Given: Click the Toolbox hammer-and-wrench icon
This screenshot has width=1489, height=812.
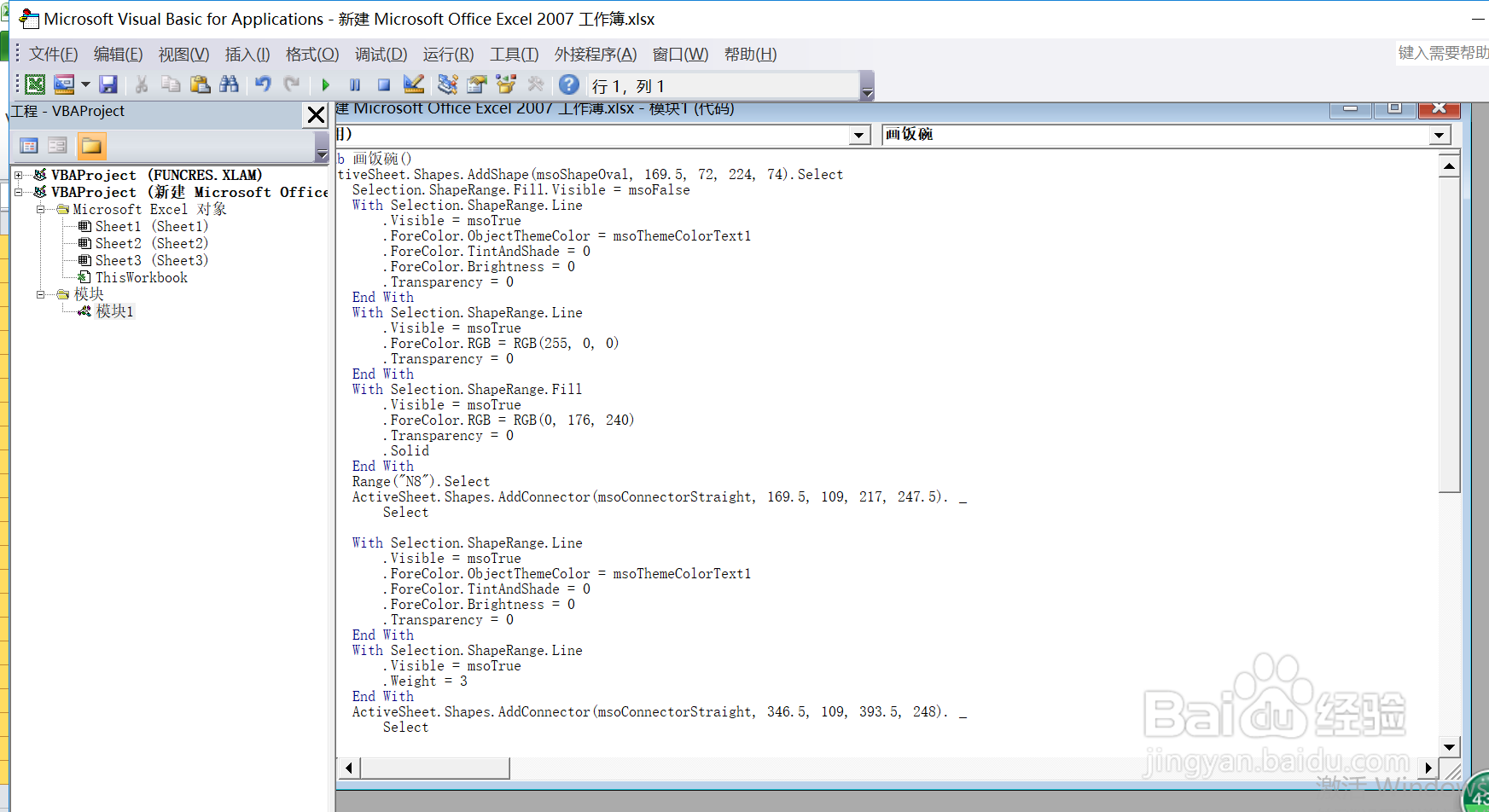Looking at the screenshot, I should tap(536, 84).
